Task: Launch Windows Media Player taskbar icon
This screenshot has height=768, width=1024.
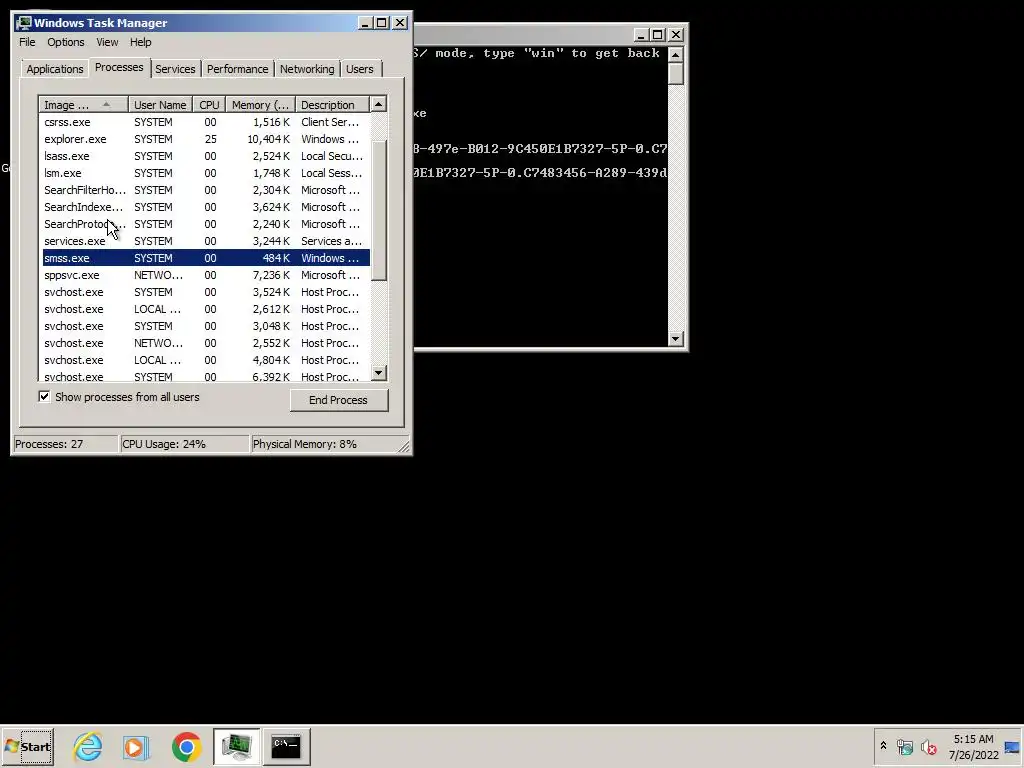Action: click(136, 746)
